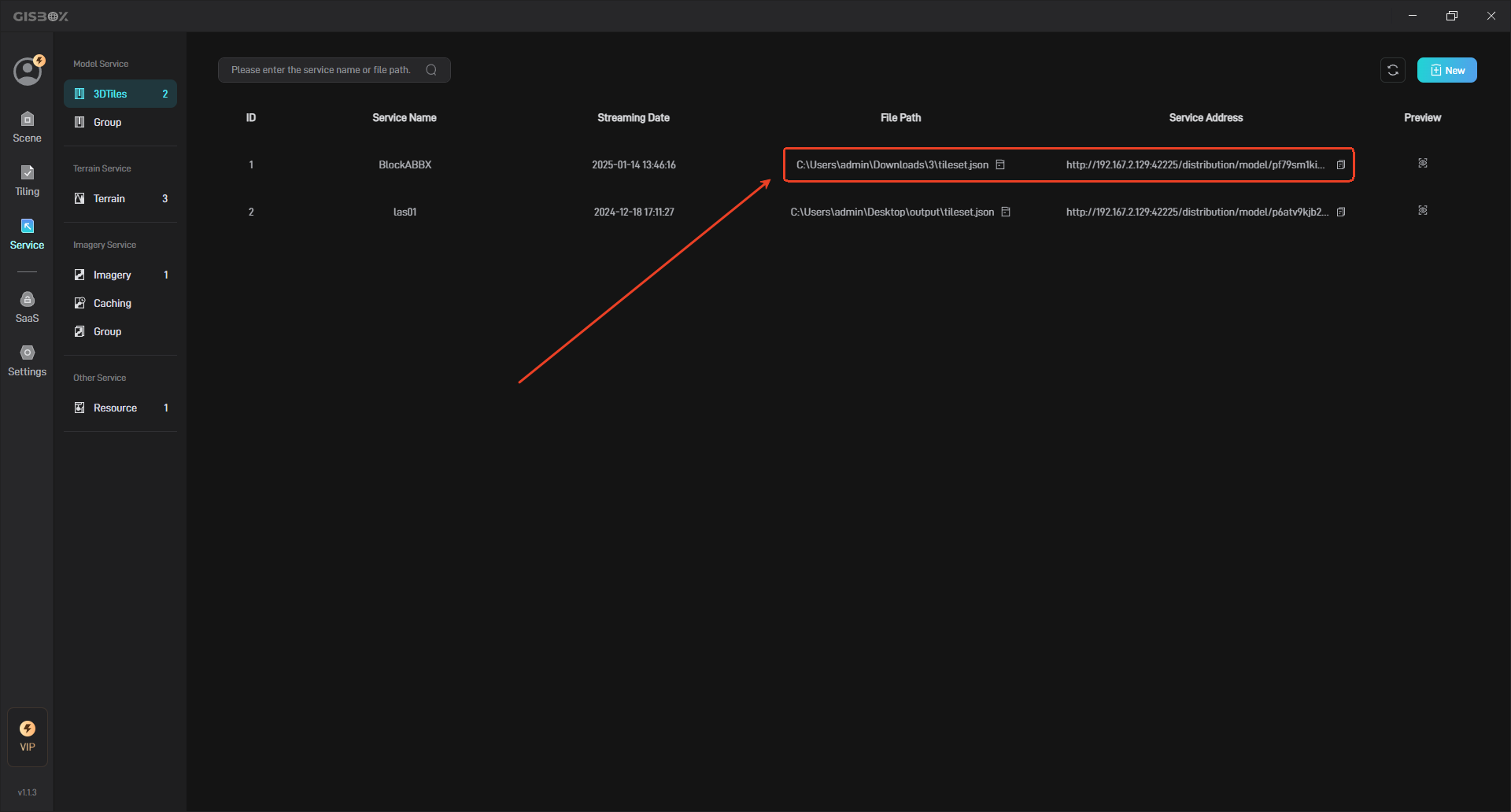Viewport: 1511px width, 812px height.
Task: Click the Downloads\3\tileset.json file path
Action: pyautogui.click(x=892, y=164)
